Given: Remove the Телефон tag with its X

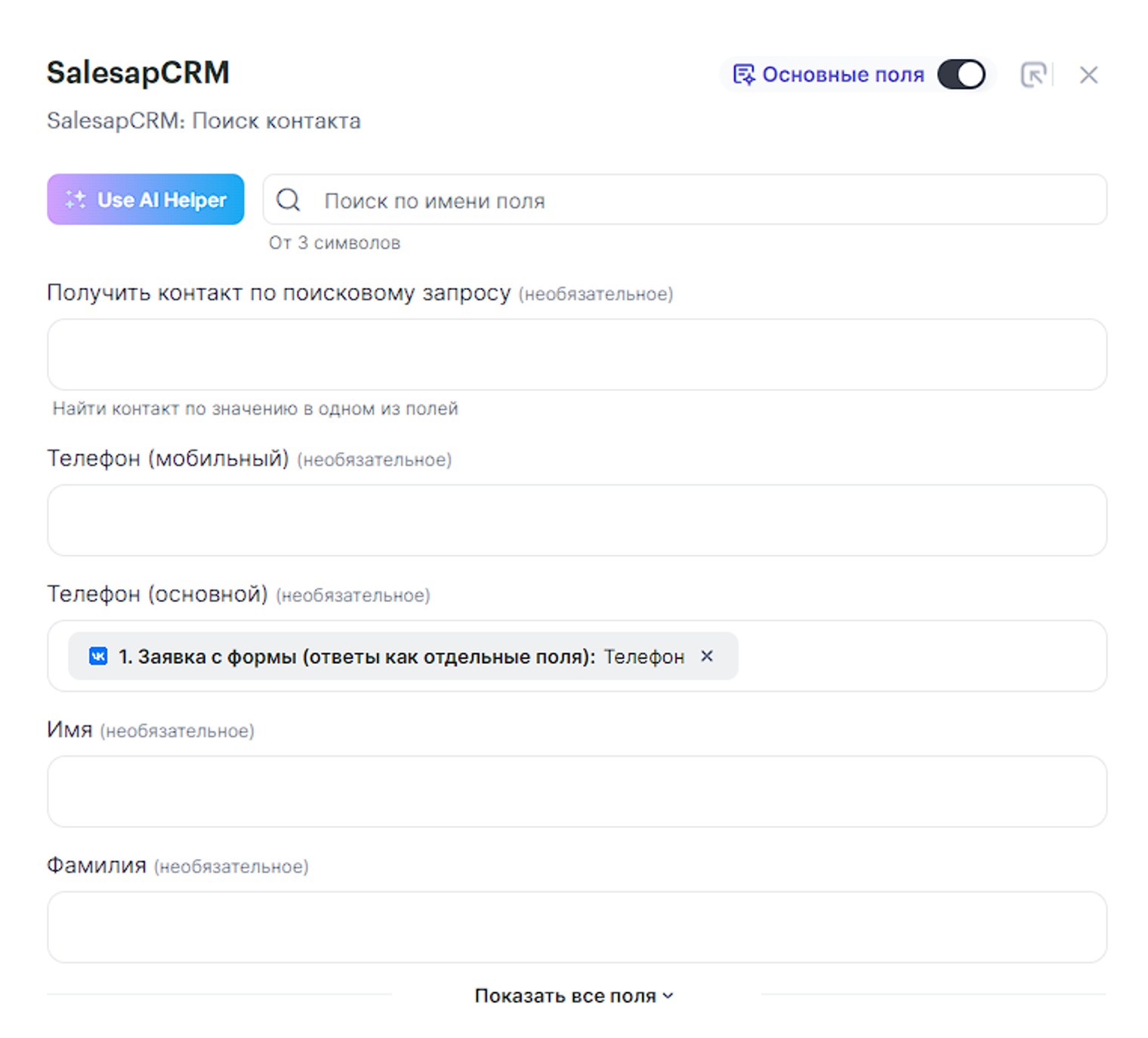Looking at the screenshot, I should [707, 656].
